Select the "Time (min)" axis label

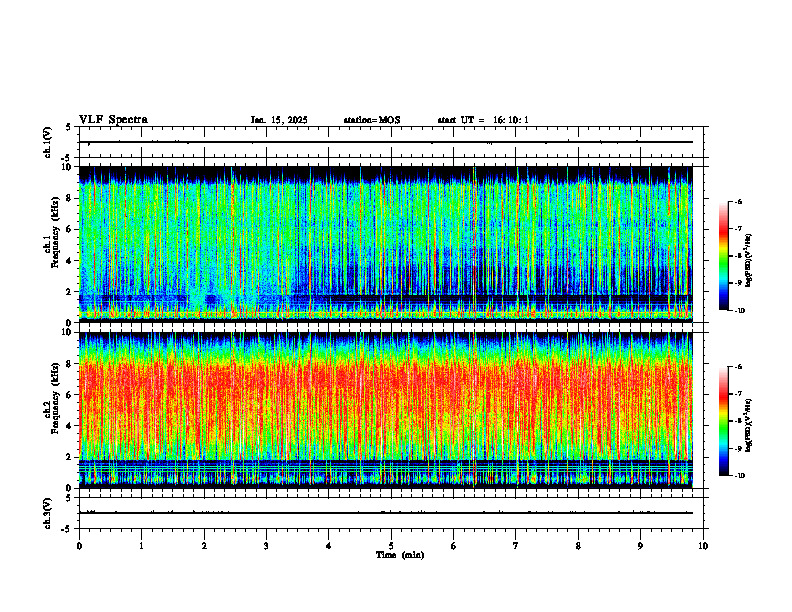coord(400,555)
